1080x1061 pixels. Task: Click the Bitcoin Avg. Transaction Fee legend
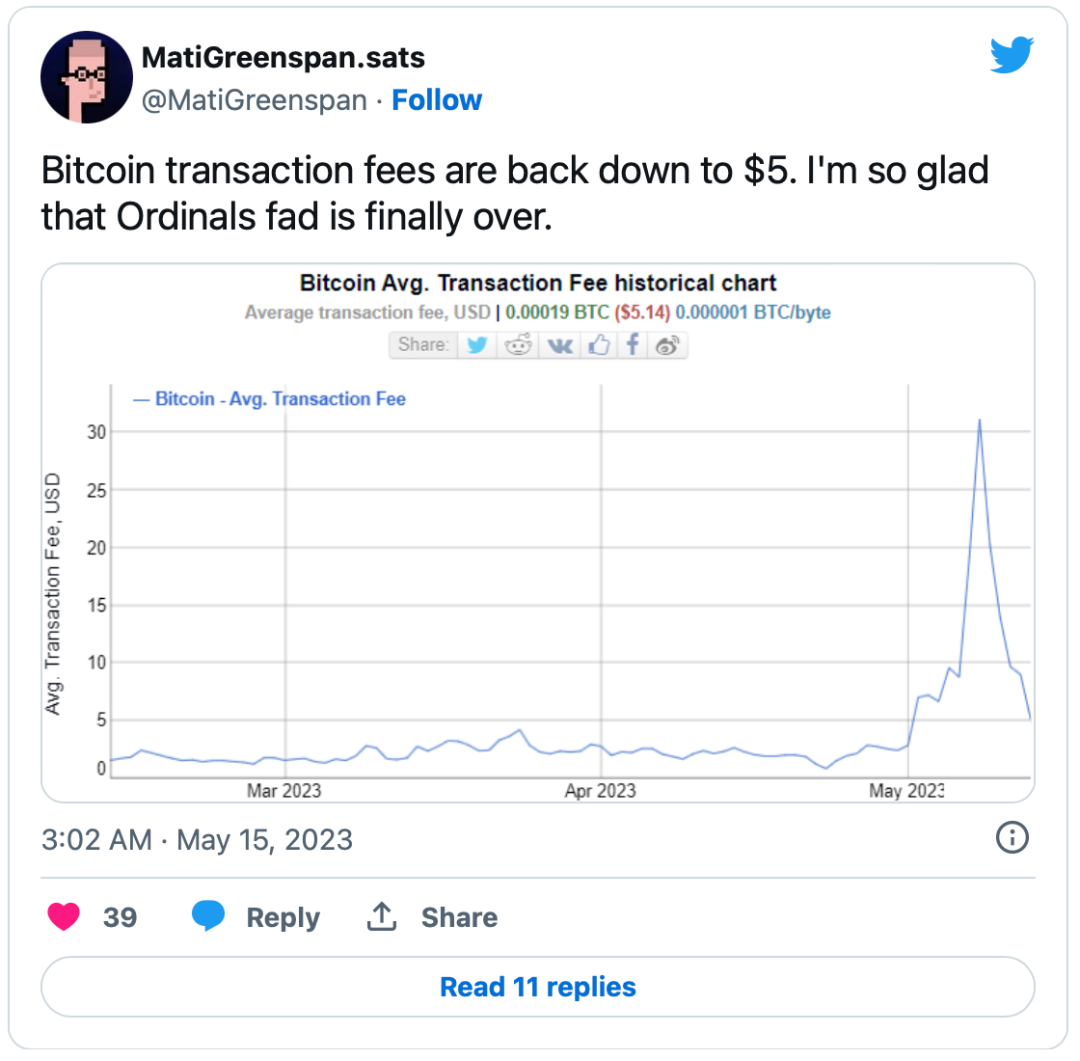point(269,399)
